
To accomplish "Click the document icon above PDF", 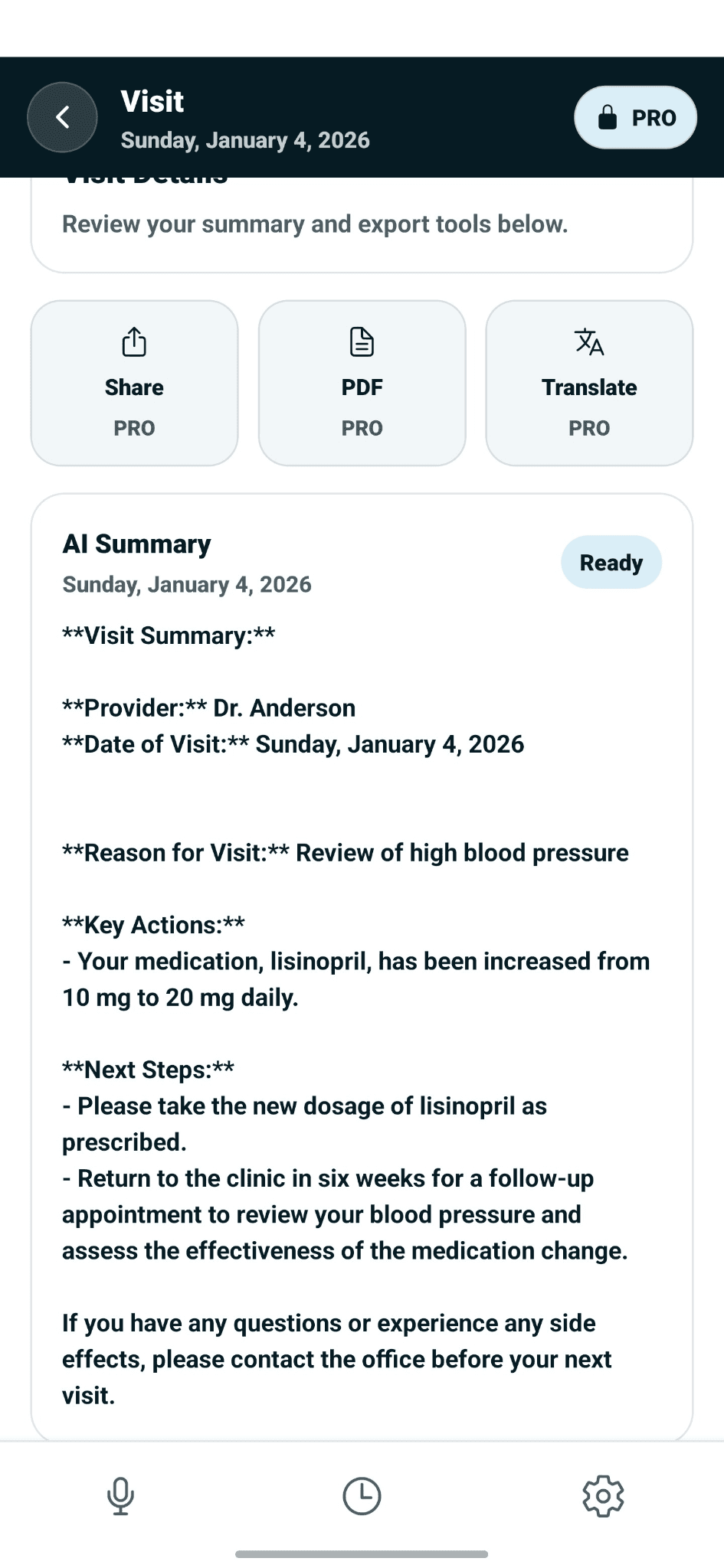I will coord(361,343).
